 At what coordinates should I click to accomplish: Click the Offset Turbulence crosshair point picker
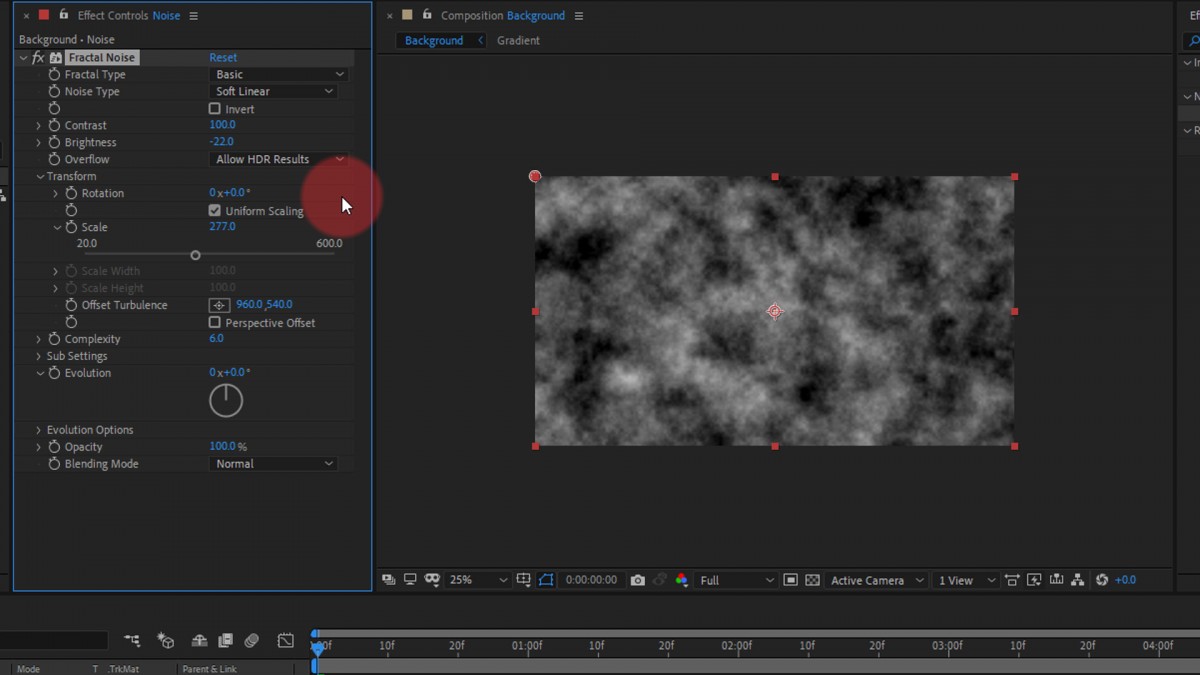219,305
